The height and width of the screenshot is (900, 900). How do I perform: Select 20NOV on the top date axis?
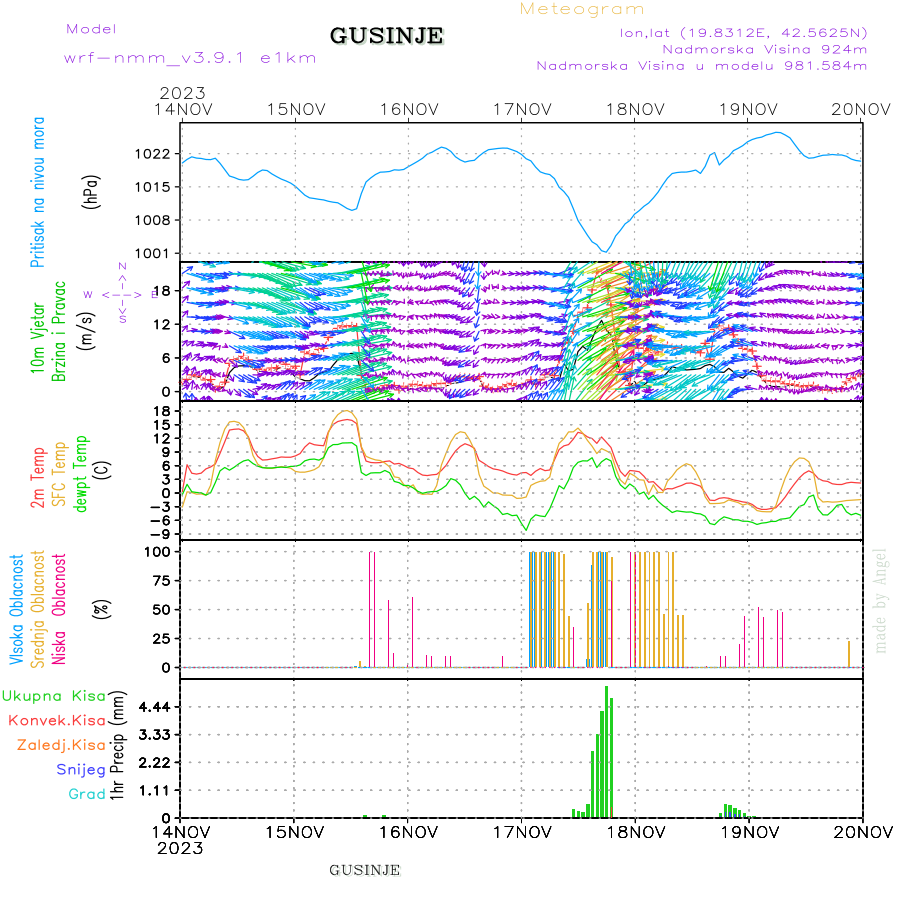click(861, 109)
